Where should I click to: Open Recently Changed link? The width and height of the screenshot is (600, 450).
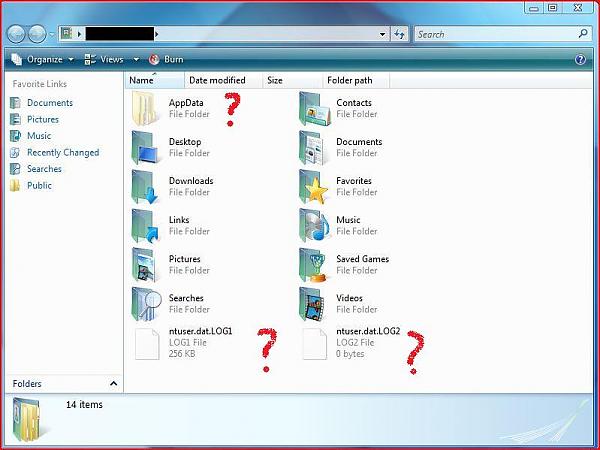point(63,152)
